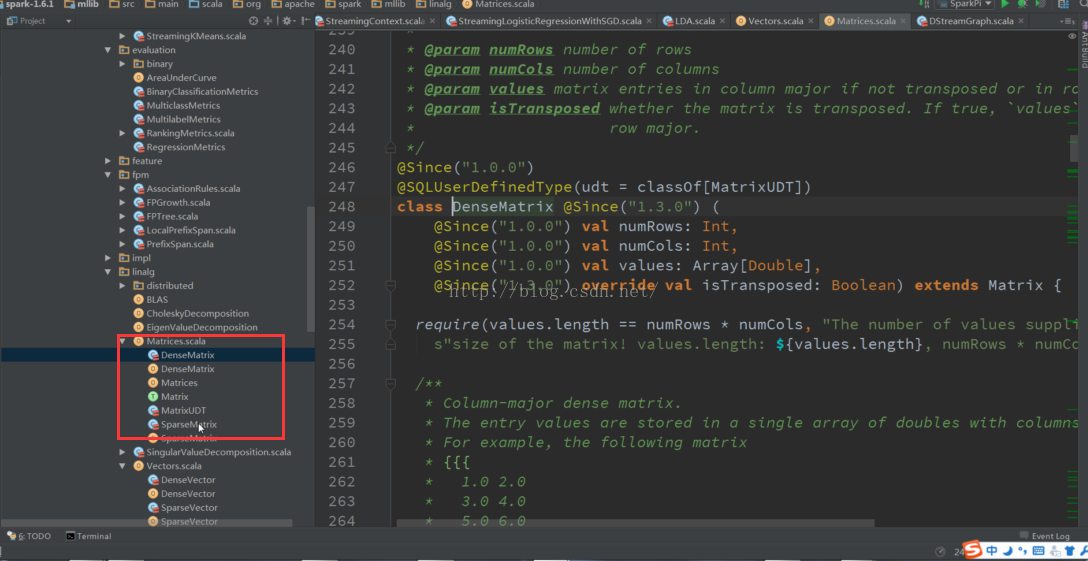Close the Vectors.scala tab

click(810, 21)
